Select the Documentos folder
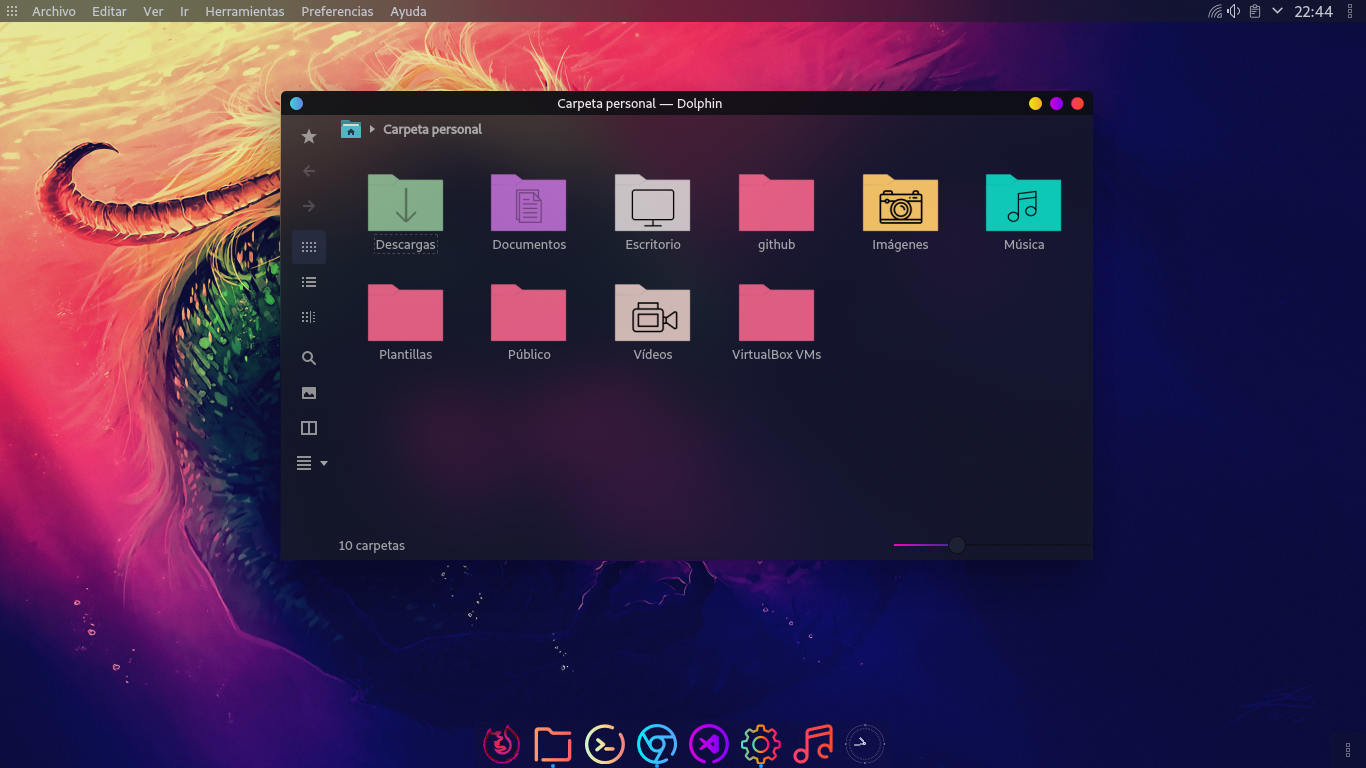Image resolution: width=1366 pixels, height=768 pixels. click(x=529, y=212)
